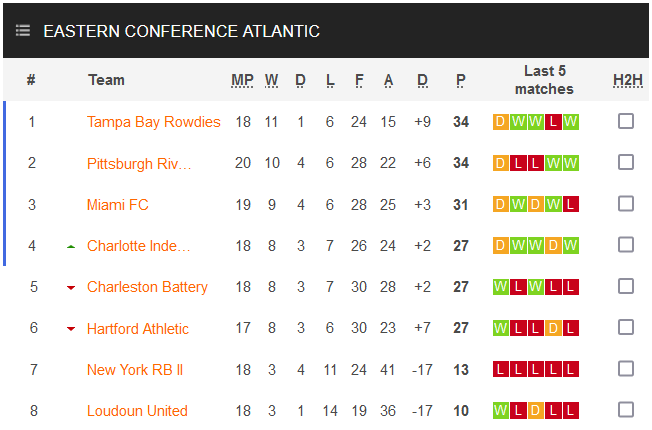Click Pittsburgh's first orange draw badge

click(x=501, y=163)
